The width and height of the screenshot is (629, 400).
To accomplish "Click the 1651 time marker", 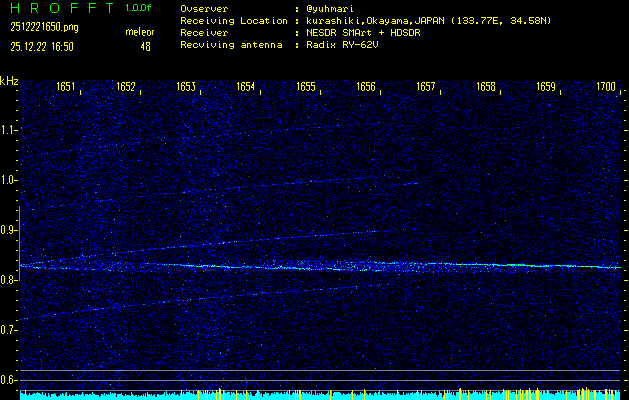I will coord(66,88).
